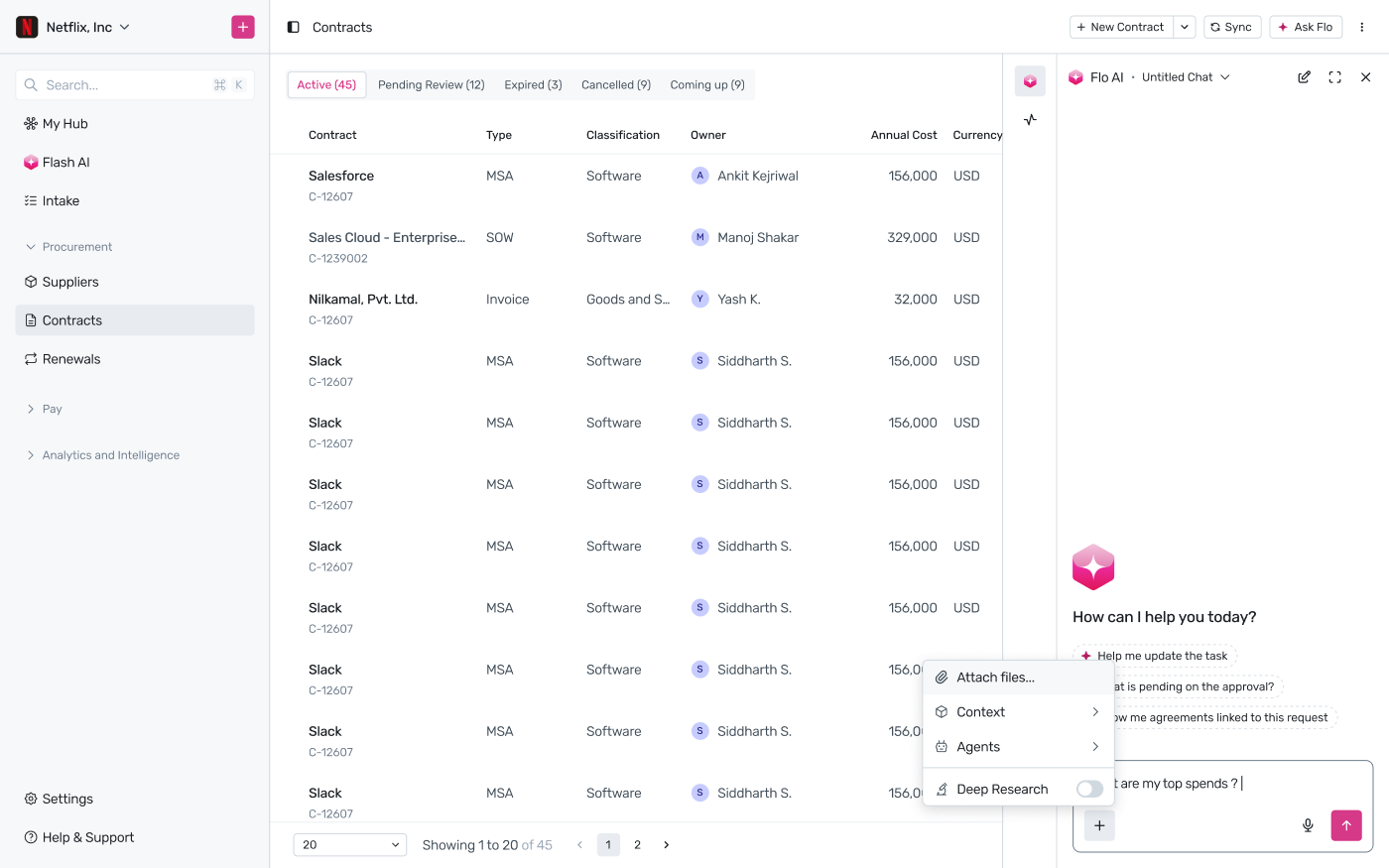Viewport: 1389px width, 868px height.
Task: Click the plus attachment button in chat input
Action: coord(1099,825)
